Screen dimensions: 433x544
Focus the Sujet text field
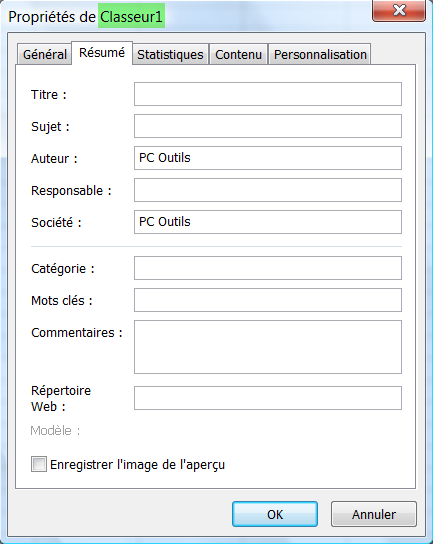(x=268, y=126)
